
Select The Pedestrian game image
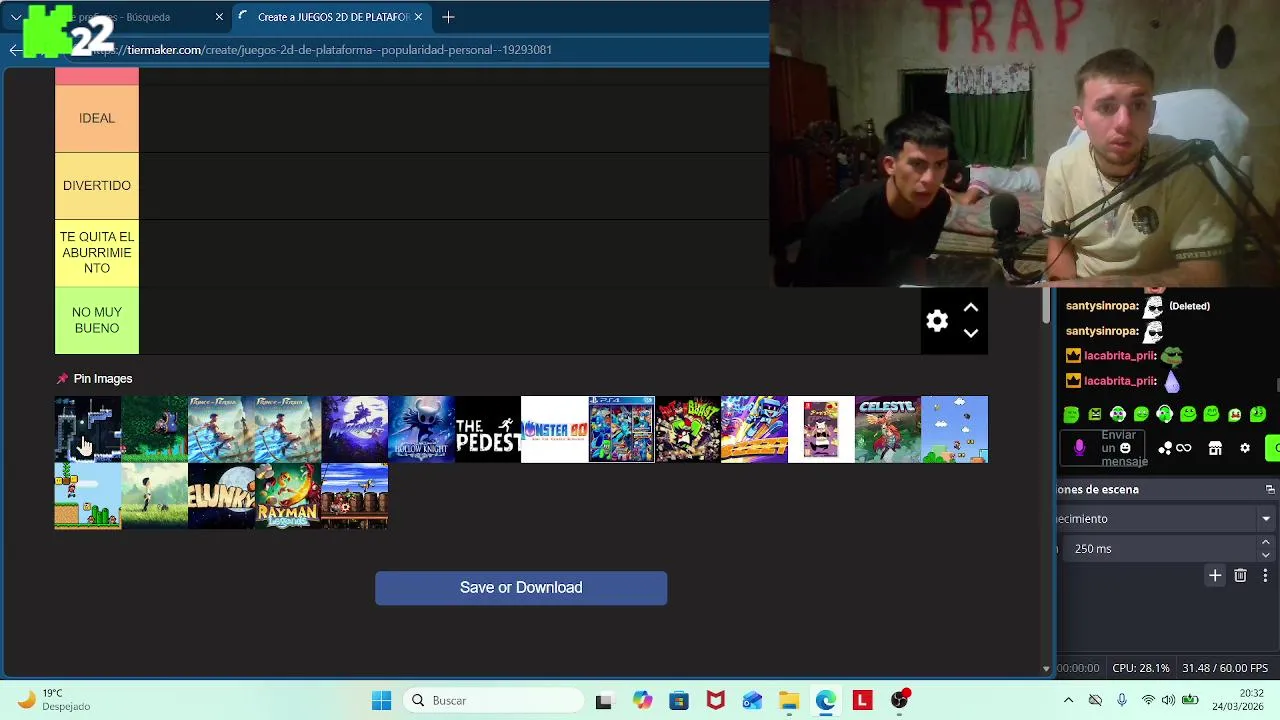488,429
